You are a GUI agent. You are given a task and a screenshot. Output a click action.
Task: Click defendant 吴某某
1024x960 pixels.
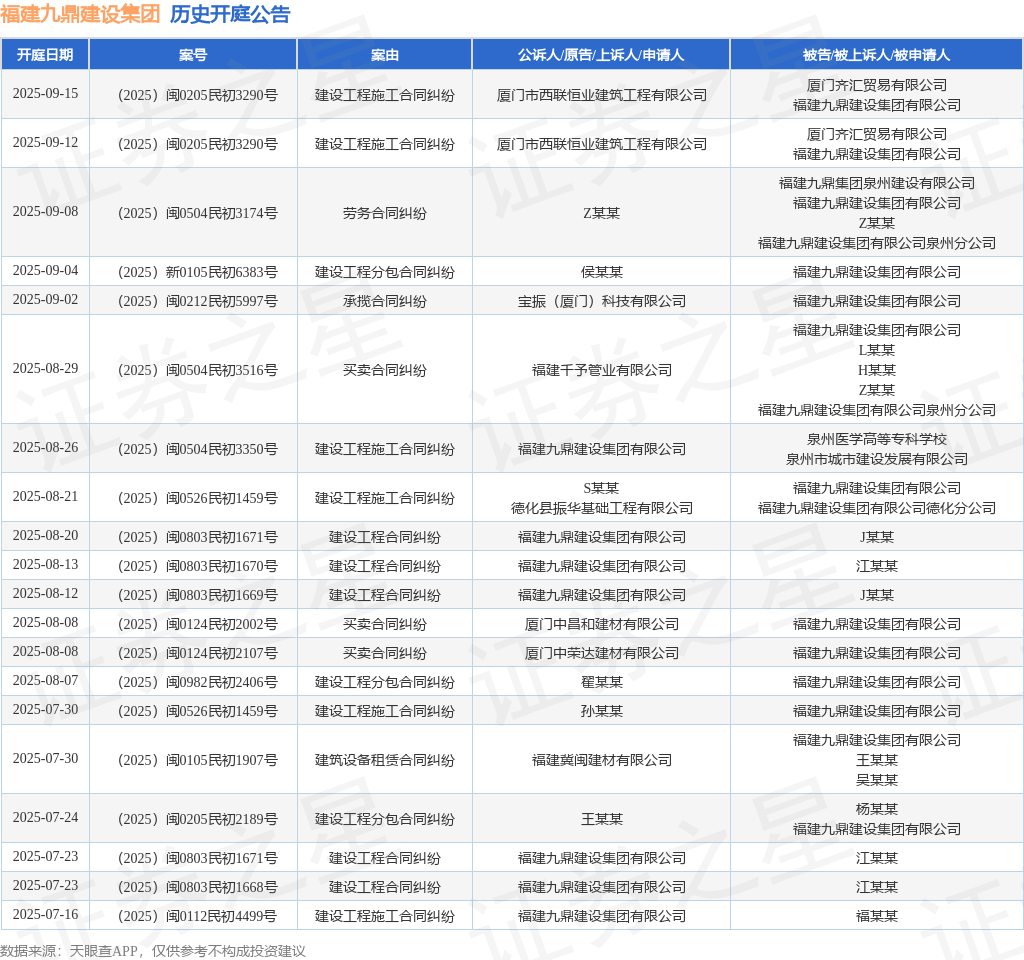coord(876,780)
